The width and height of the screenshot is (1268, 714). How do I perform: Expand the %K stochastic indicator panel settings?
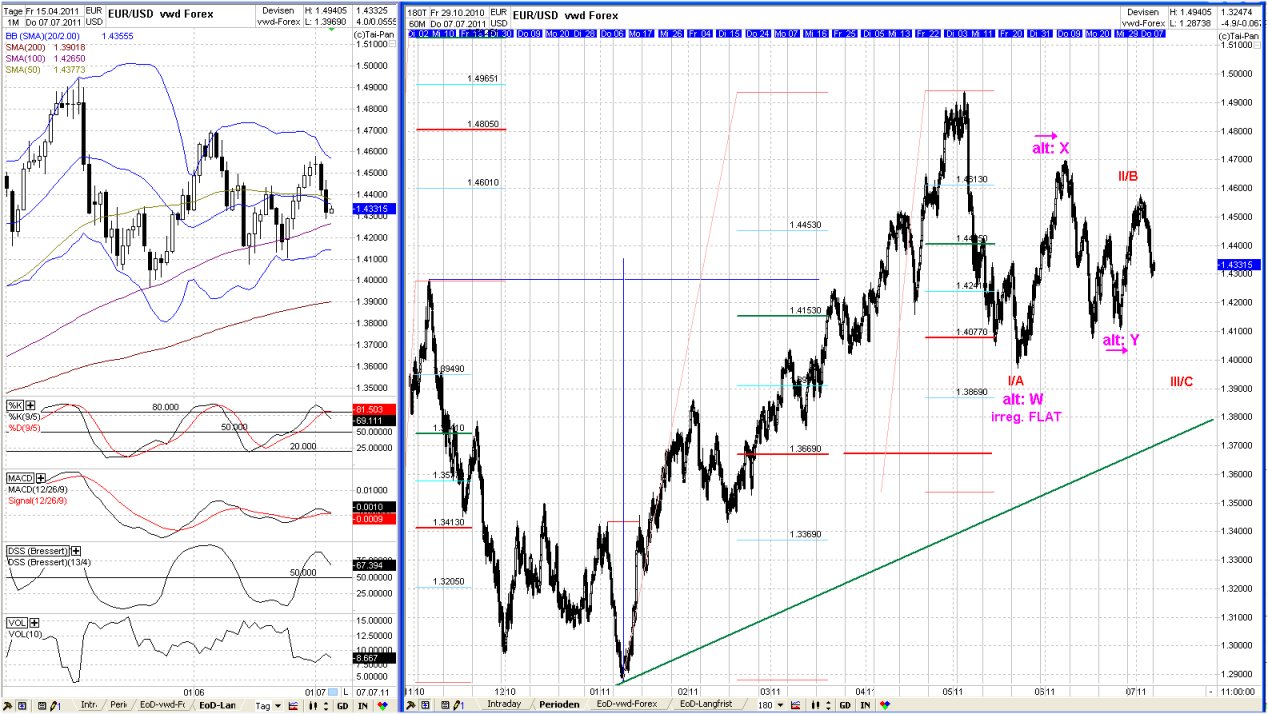[30, 405]
